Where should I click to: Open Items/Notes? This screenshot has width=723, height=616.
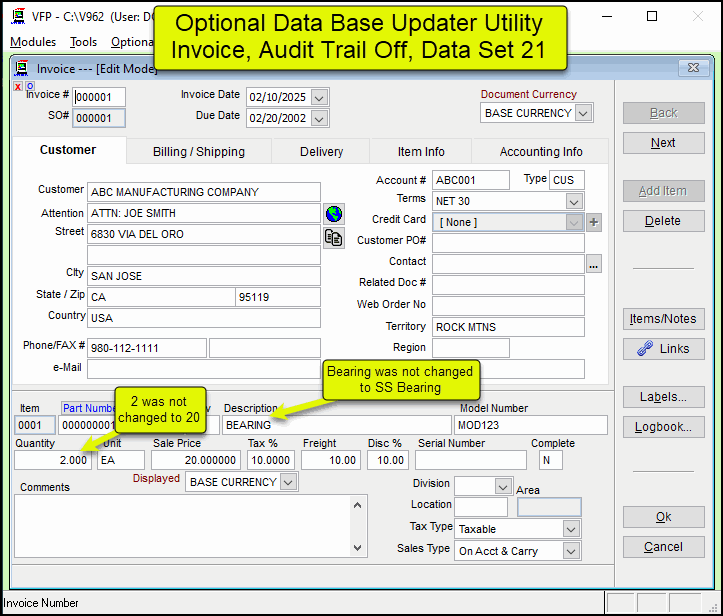(x=664, y=319)
